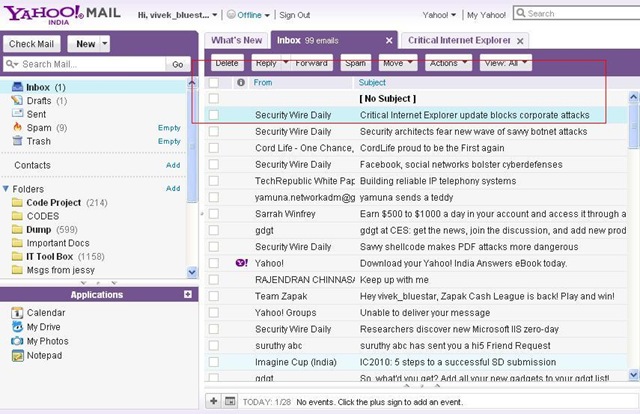Check the No Subject email checkbox
Image resolution: width=640 pixels, height=414 pixels.
coord(213,98)
